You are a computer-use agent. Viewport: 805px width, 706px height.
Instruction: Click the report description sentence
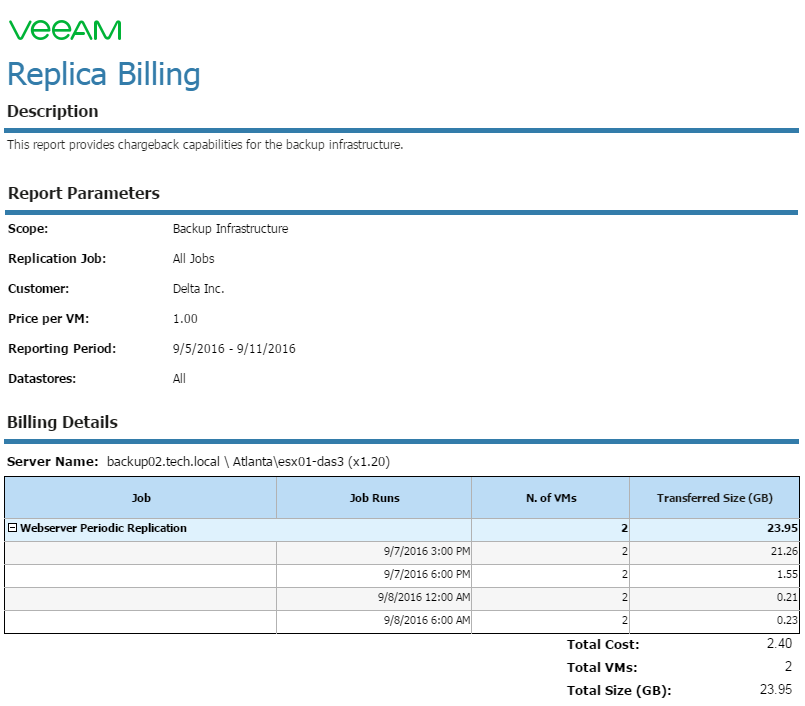(x=205, y=145)
